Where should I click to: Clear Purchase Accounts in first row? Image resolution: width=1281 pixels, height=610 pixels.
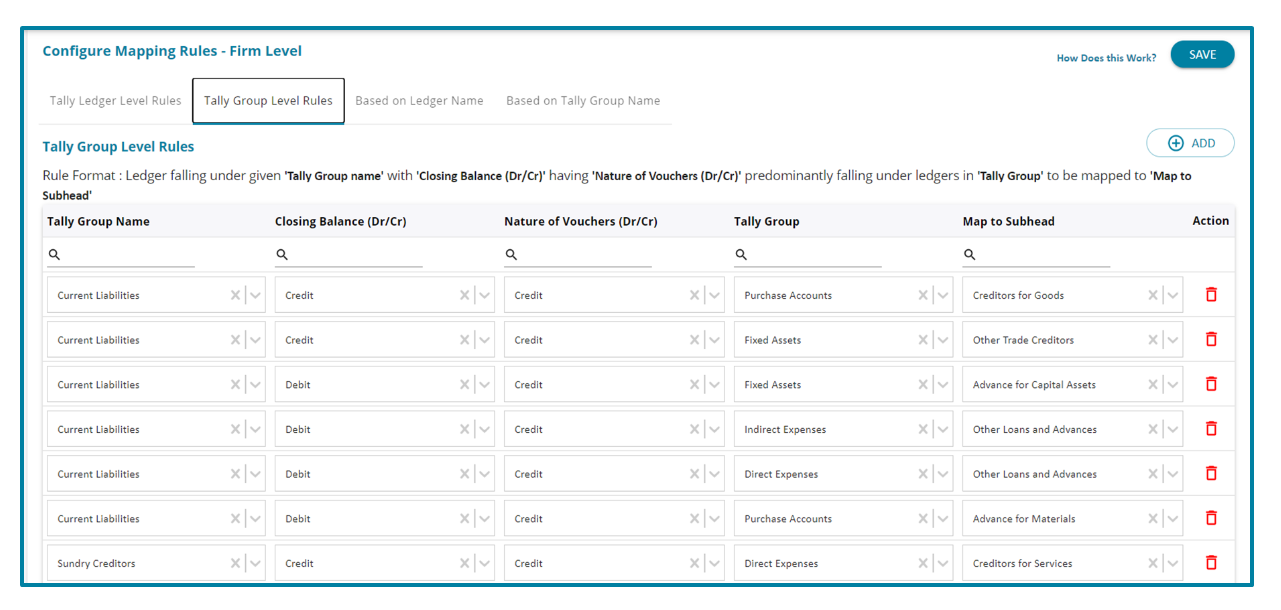pyautogui.click(x=923, y=295)
